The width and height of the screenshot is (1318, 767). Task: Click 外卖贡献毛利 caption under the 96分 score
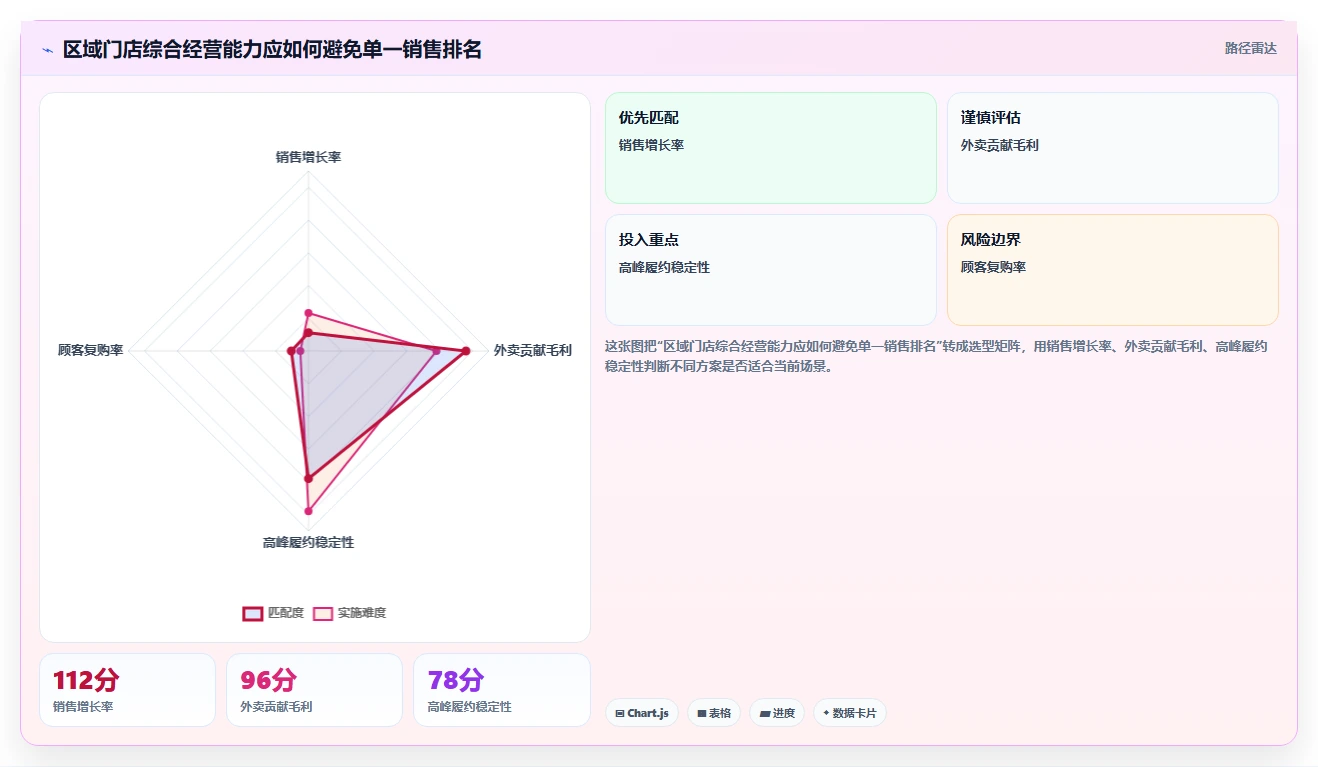click(276, 707)
